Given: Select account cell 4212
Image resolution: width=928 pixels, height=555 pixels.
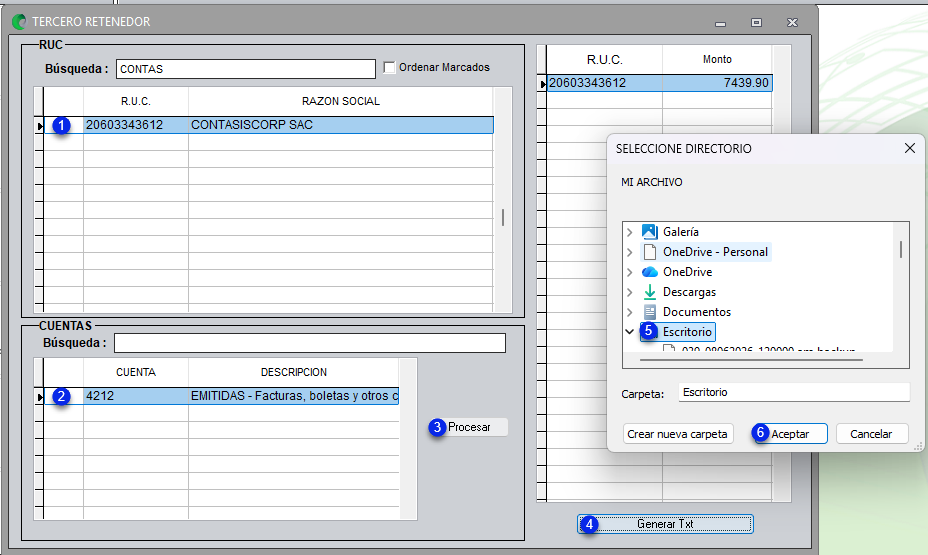Looking at the screenshot, I should [136, 396].
